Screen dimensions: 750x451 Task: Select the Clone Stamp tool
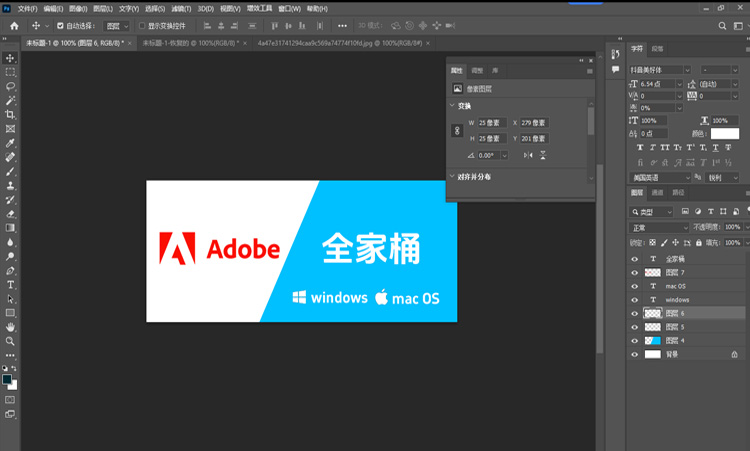pyautogui.click(x=10, y=186)
